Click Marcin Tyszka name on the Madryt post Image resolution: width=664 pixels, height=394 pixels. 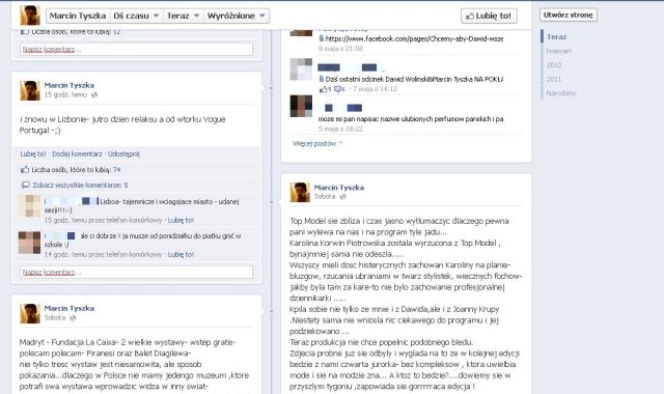pyautogui.click(x=69, y=308)
